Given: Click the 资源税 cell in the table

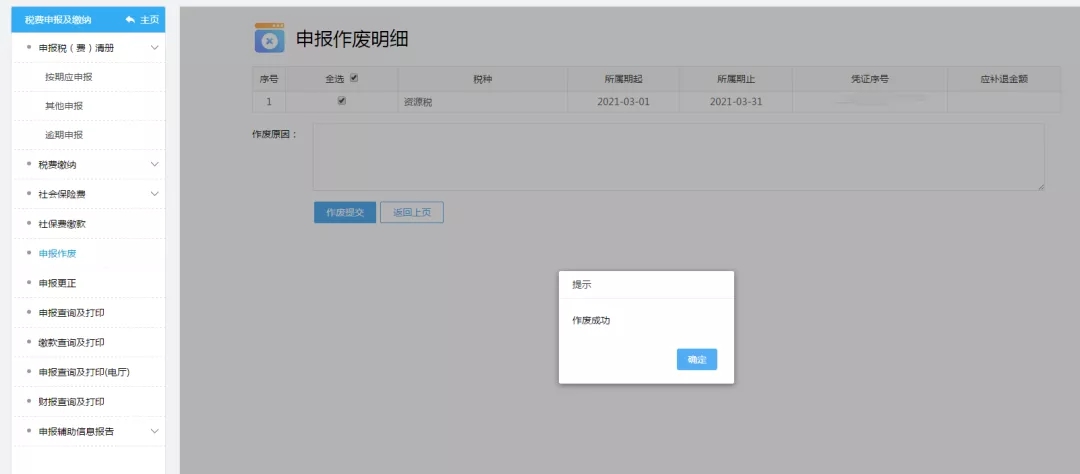Looking at the screenshot, I should (482, 102).
